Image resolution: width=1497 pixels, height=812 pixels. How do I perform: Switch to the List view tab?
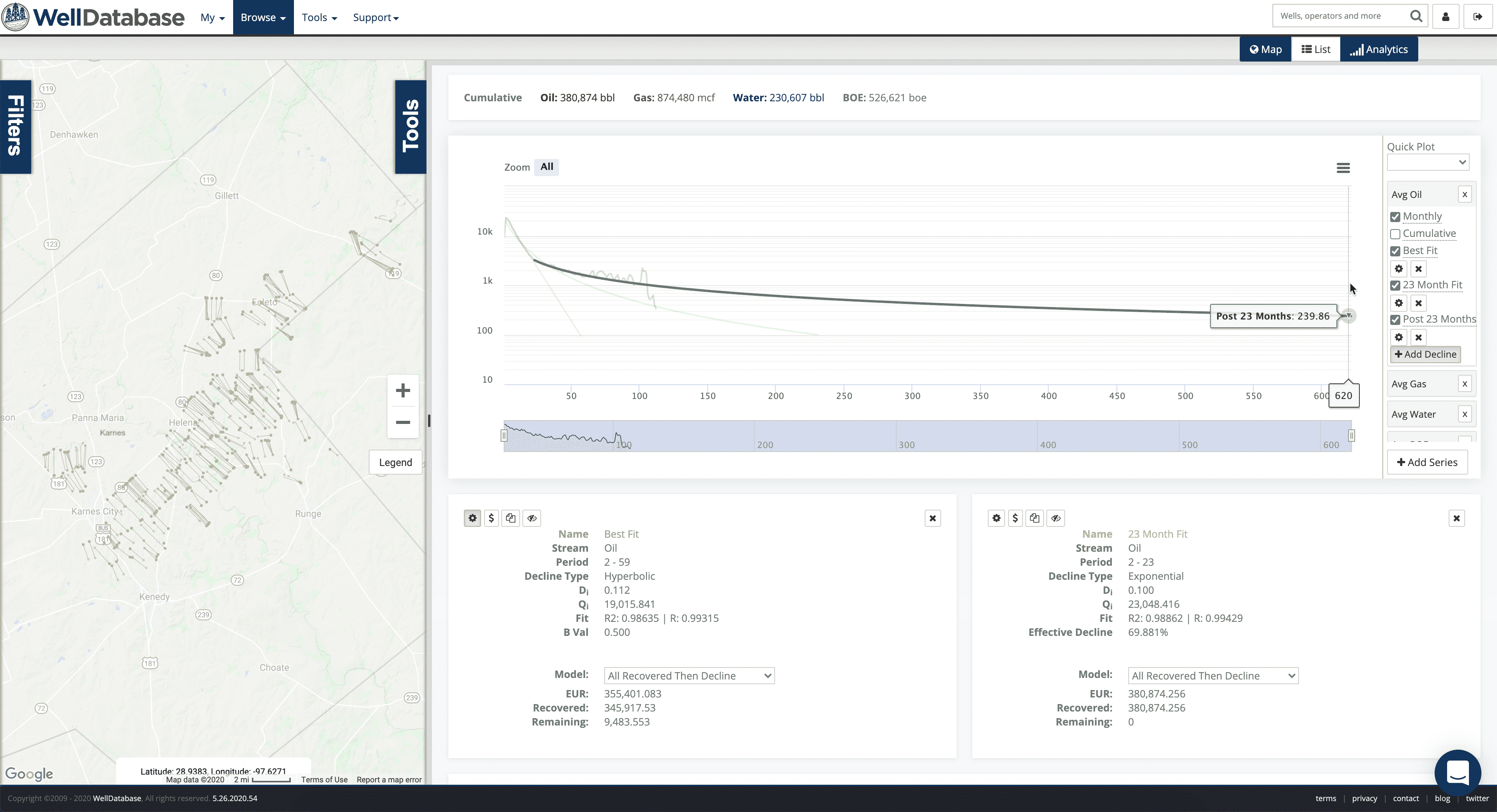click(1316, 49)
